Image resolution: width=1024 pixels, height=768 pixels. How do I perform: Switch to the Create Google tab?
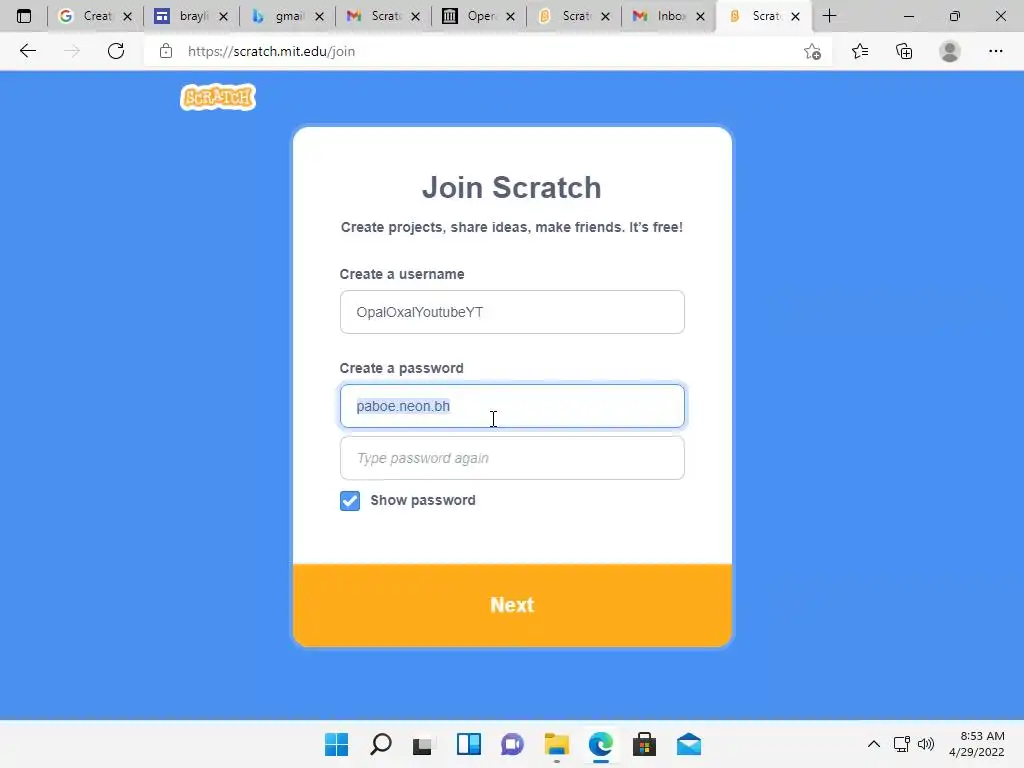[x=95, y=16]
